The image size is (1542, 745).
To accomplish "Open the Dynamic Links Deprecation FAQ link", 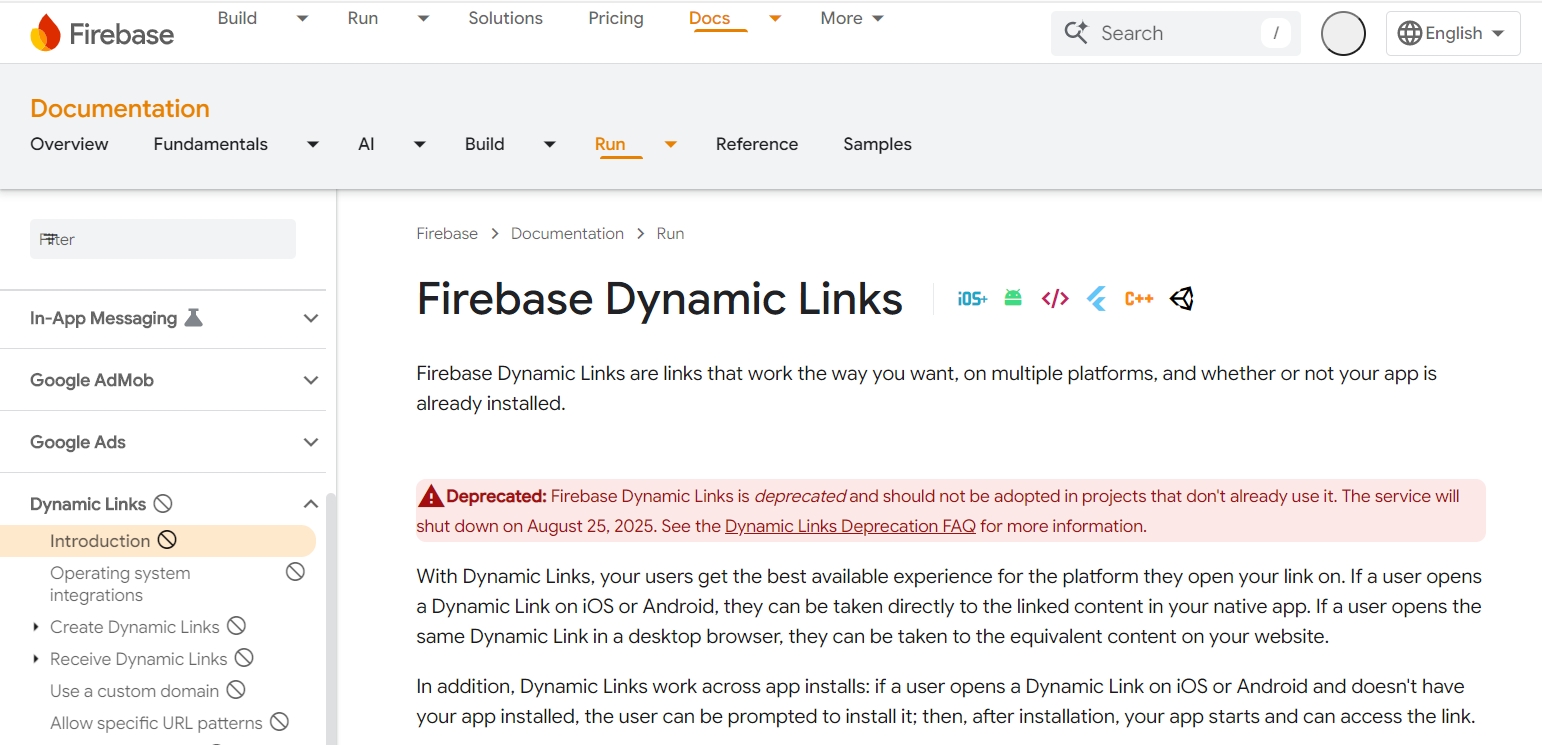I will 850,526.
